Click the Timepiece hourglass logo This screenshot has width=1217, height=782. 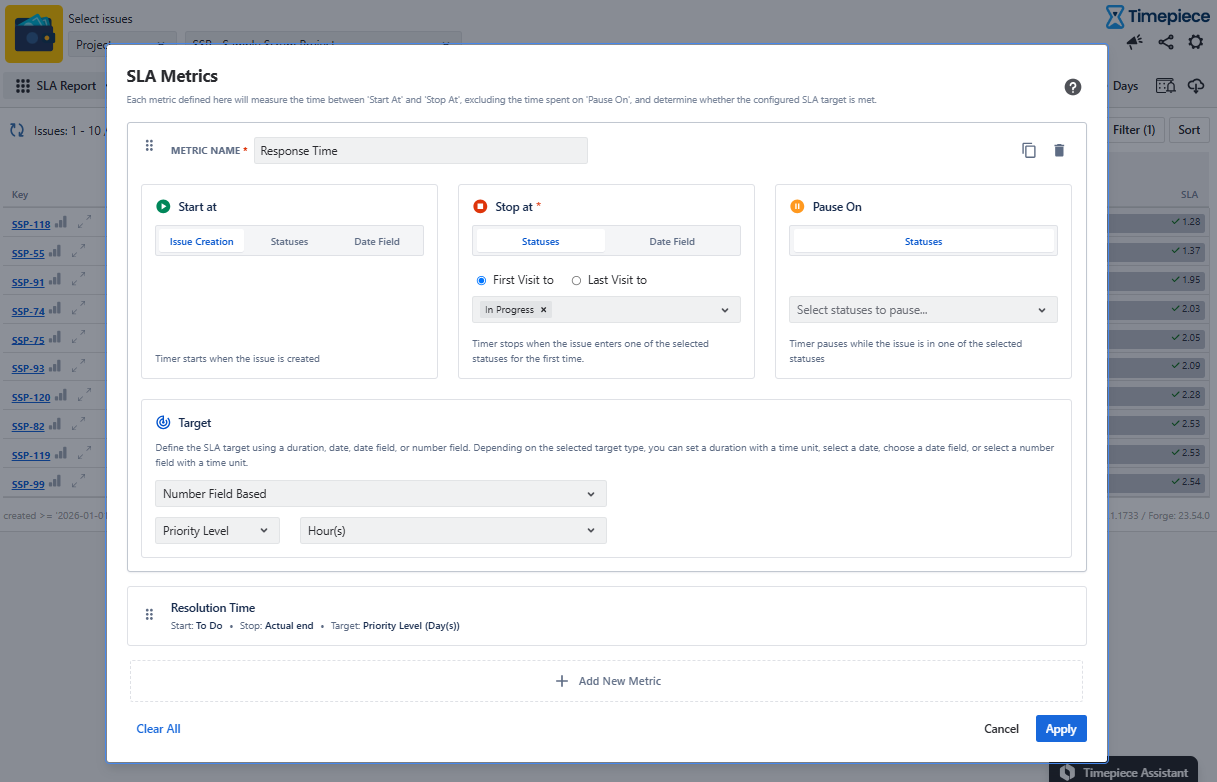1115,16
